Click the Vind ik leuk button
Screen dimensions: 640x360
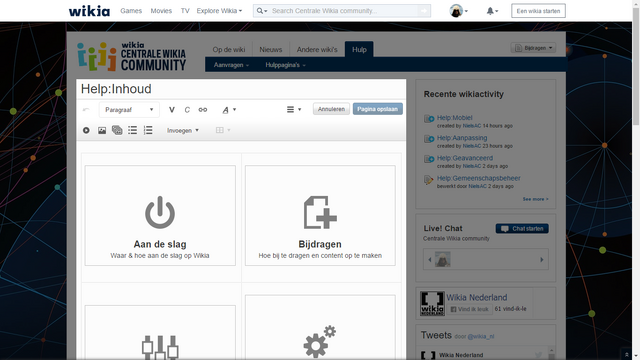[x=469, y=309]
